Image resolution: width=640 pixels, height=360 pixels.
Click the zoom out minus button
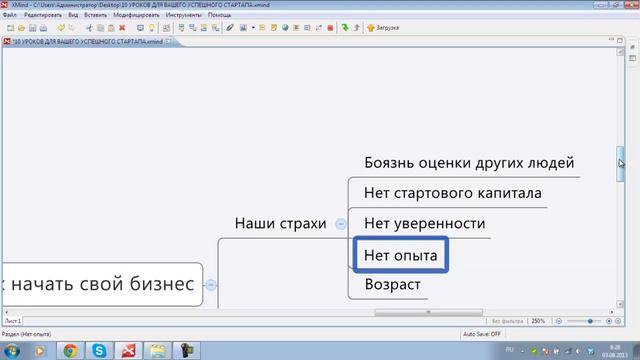559,321
